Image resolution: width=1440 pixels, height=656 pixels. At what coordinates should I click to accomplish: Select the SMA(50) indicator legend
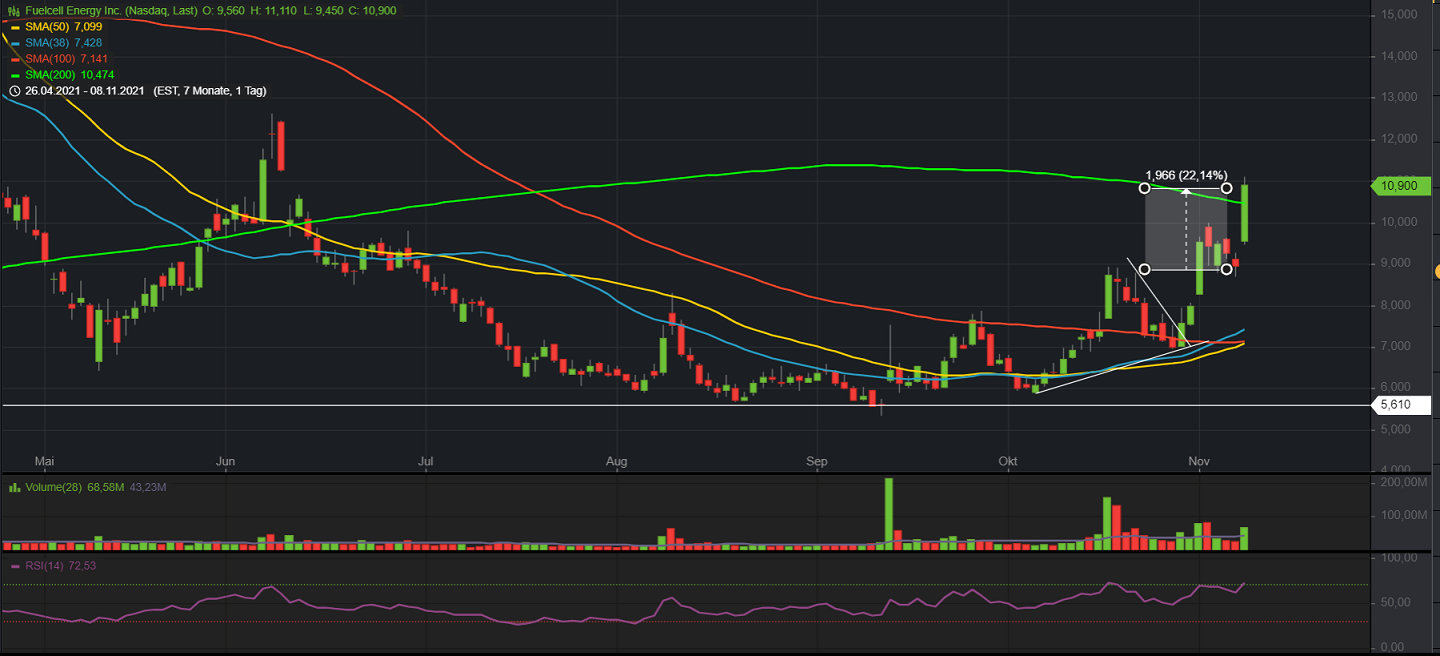click(48, 27)
